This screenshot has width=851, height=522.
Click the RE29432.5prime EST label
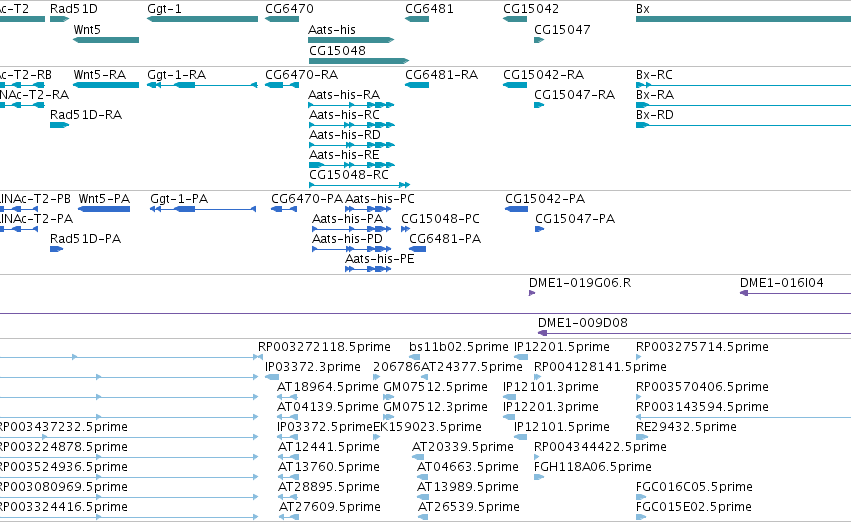687,427
